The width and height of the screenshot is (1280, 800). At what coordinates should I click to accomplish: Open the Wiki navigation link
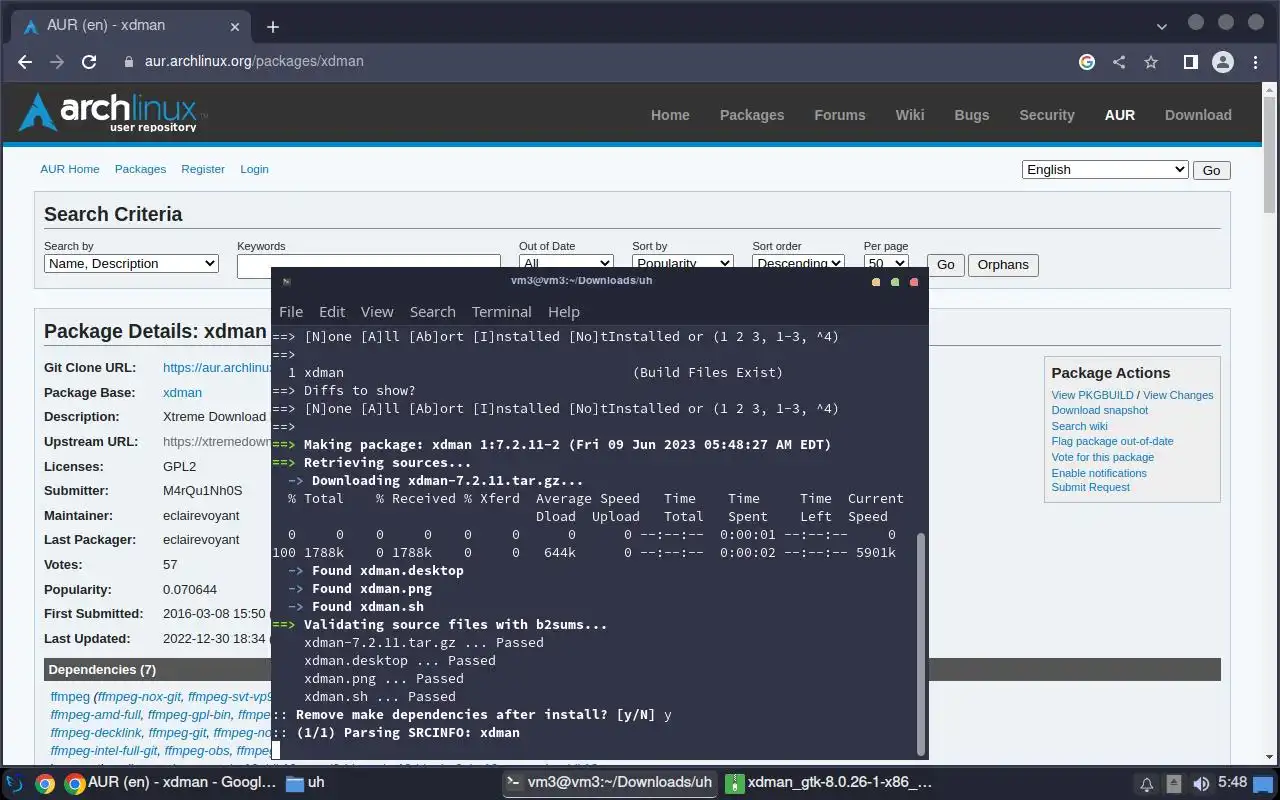(x=910, y=115)
